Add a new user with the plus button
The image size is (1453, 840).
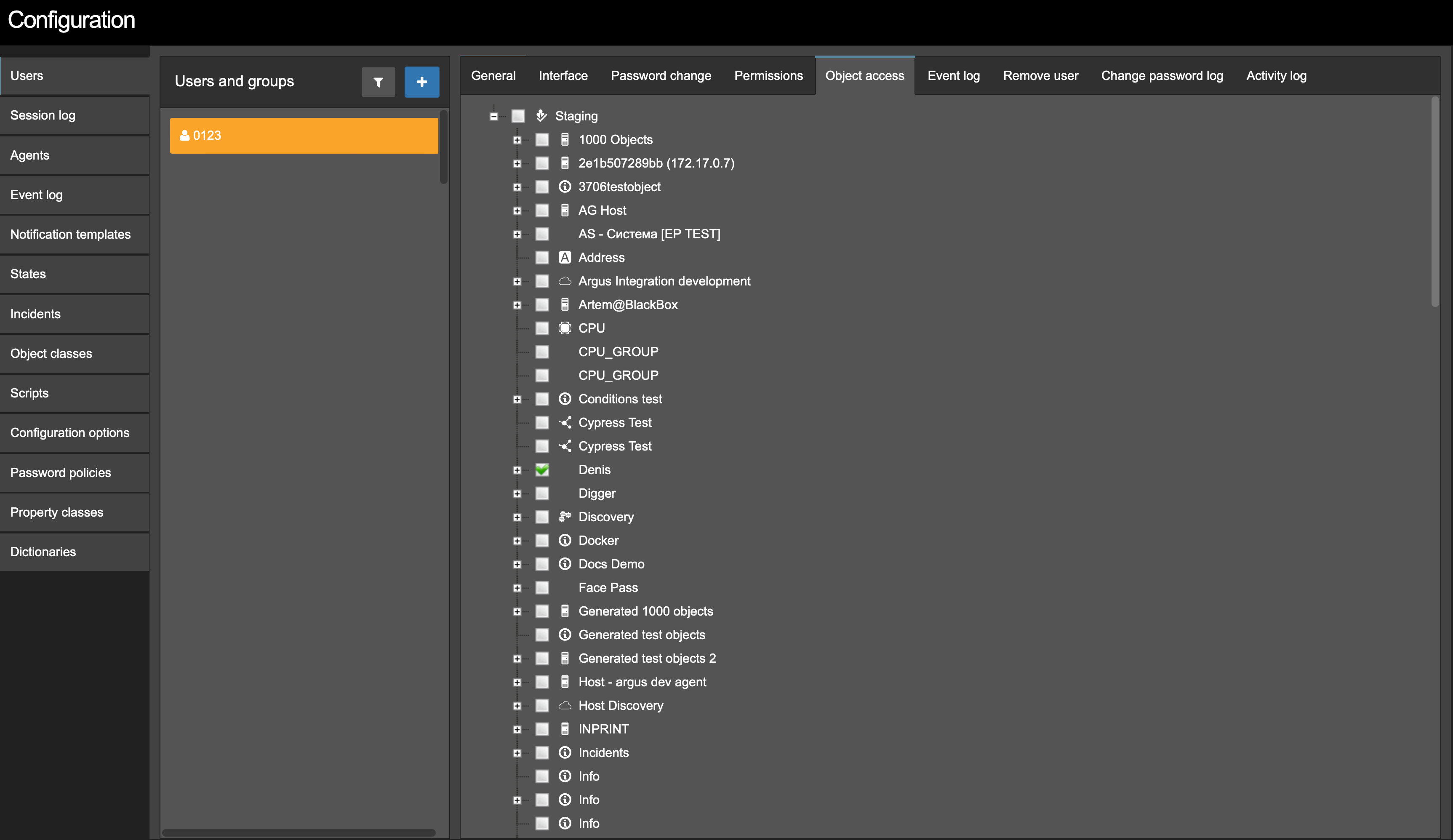(x=421, y=82)
